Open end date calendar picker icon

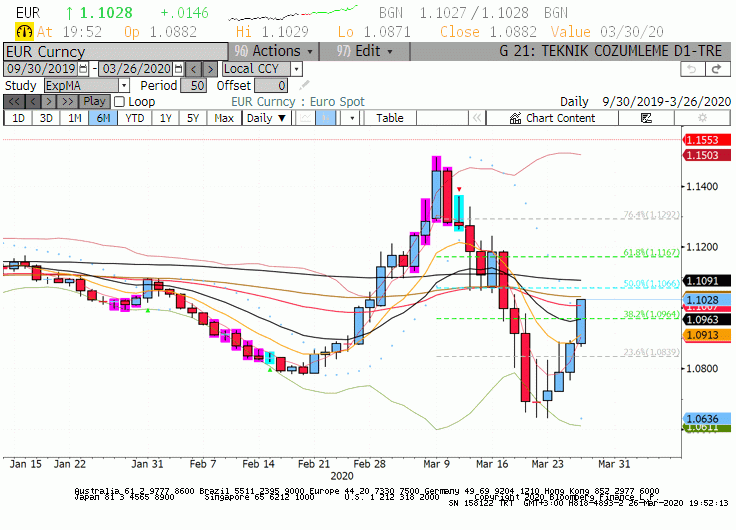(178, 69)
